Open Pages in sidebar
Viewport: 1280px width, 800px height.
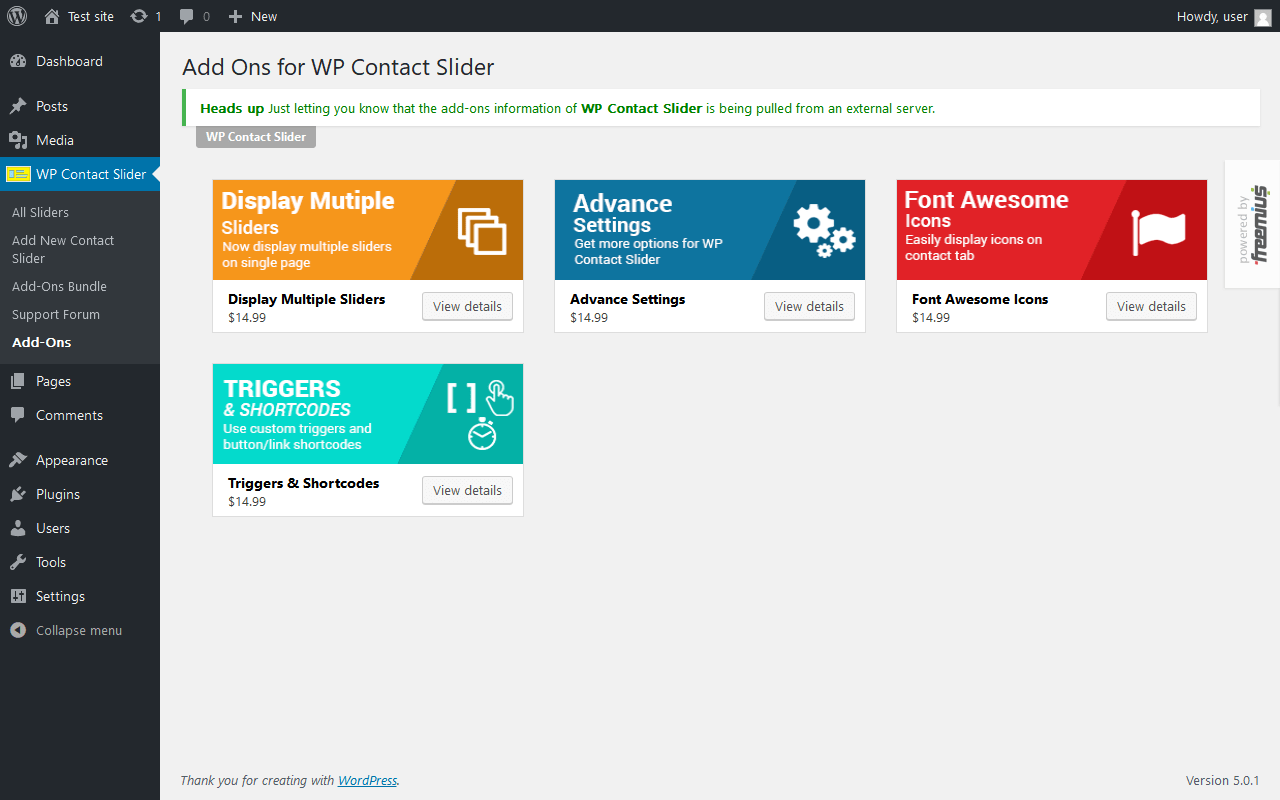coord(80,381)
